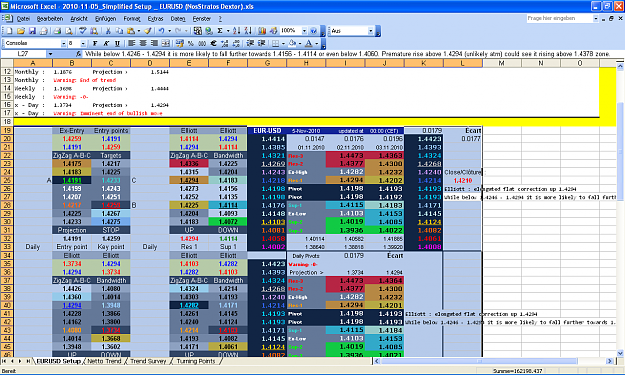Run the Spelling check icon
The image size is (625, 375).
(x=83, y=31)
